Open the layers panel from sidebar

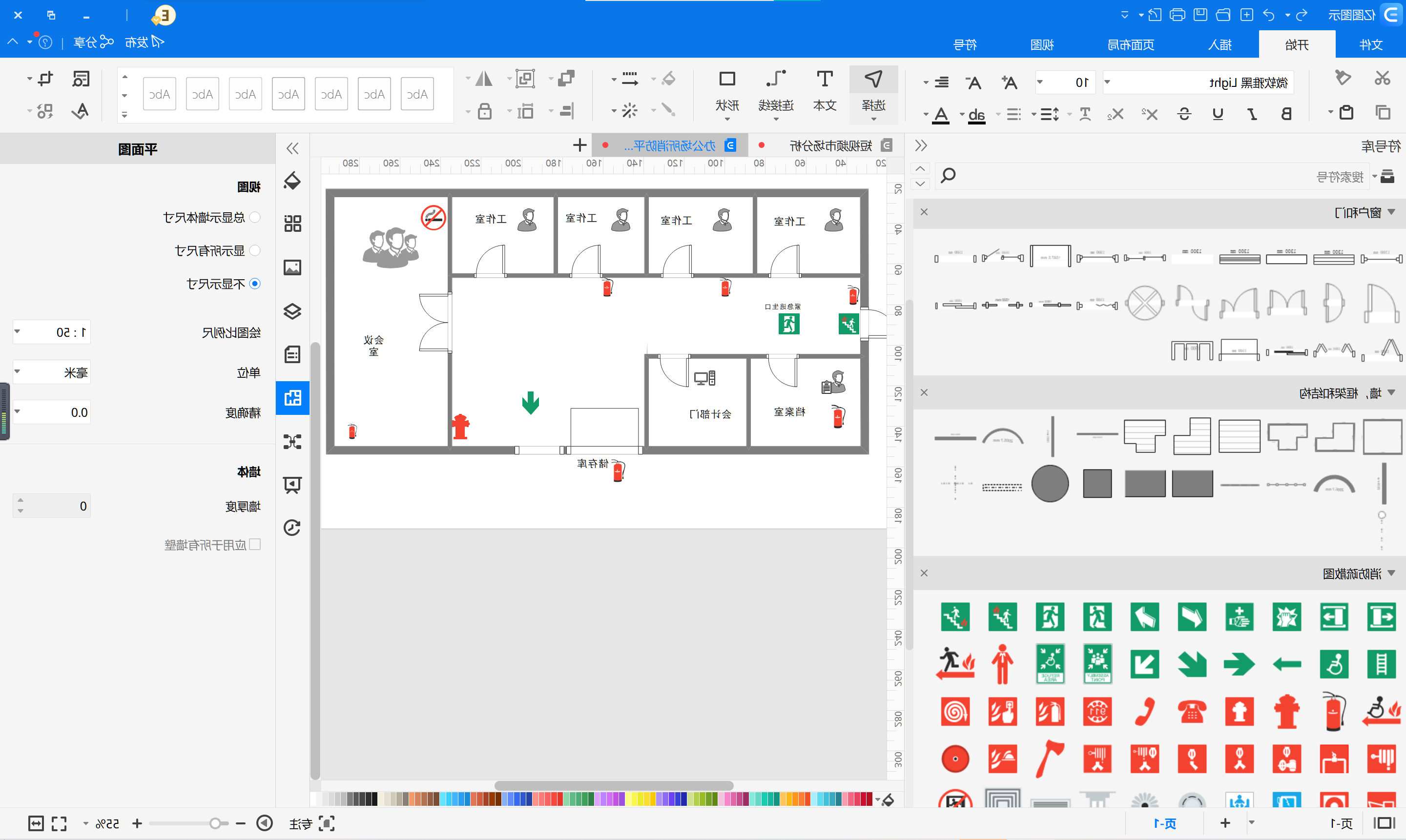pyautogui.click(x=292, y=311)
